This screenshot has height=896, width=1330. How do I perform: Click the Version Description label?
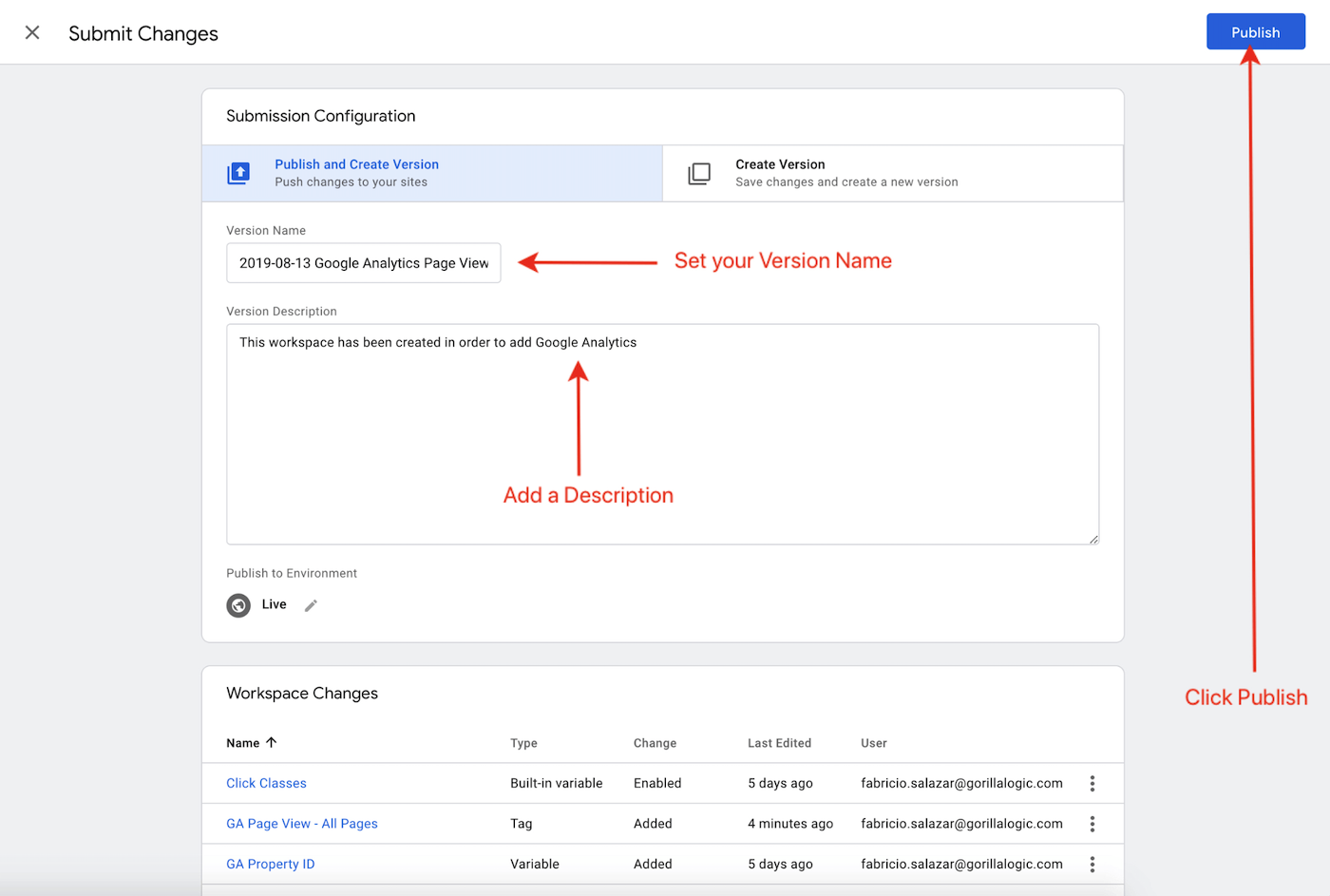pos(281,312)
